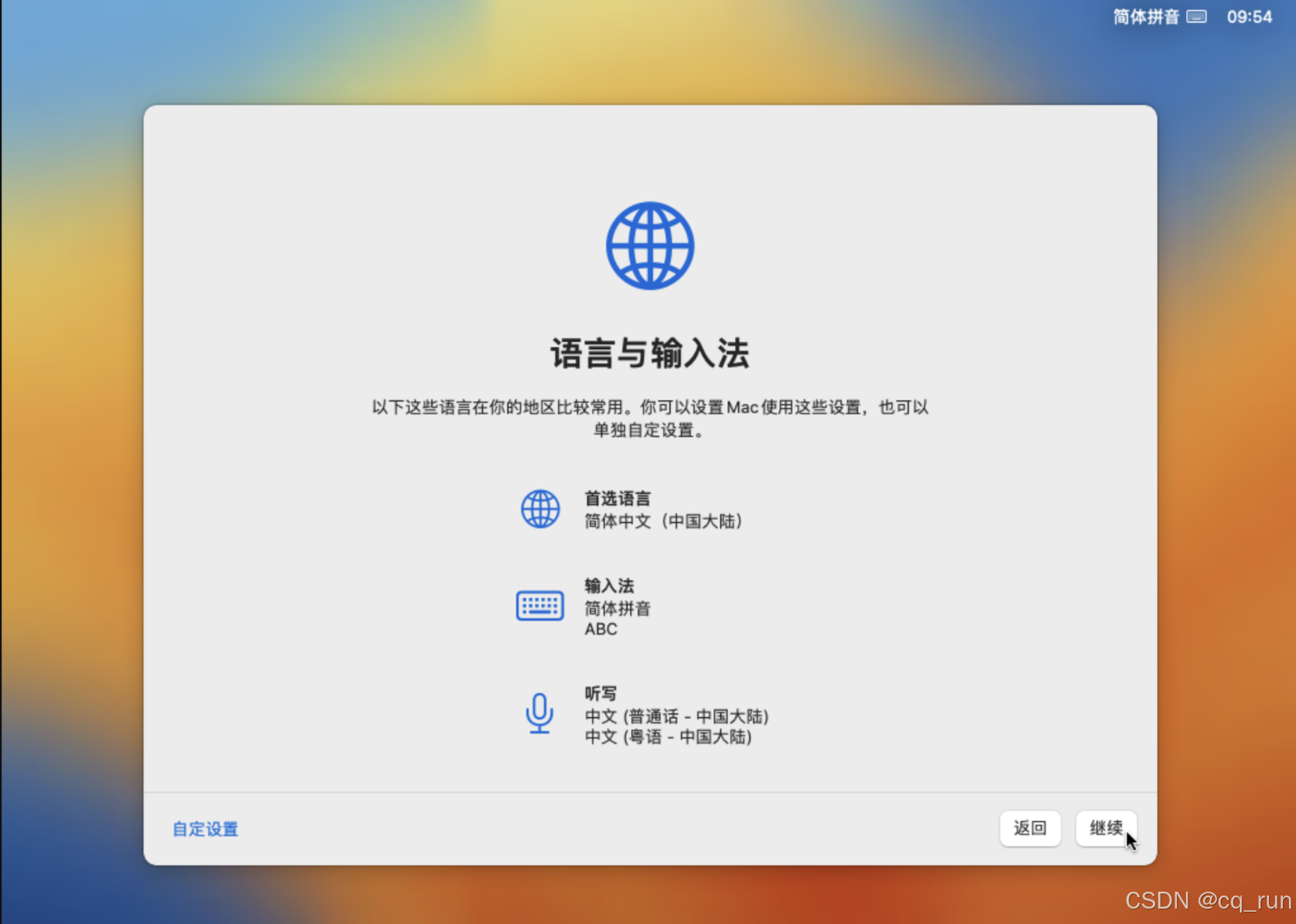Viewport: 1296px width, 924px height.
Task: Click the microphone icon beside 听写
Action: 540,713
